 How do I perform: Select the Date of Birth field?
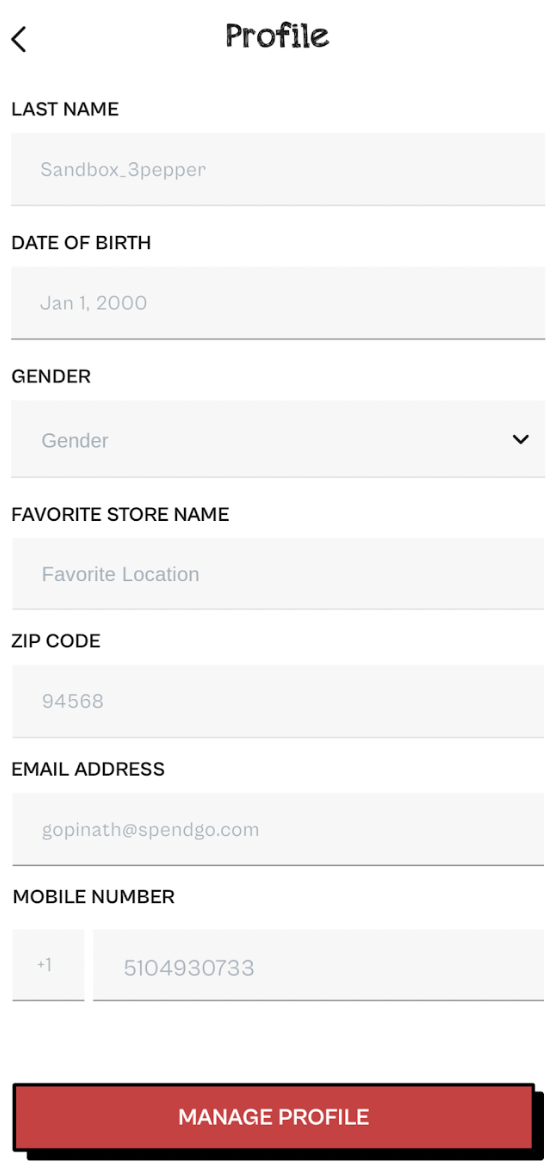pos(278,303)
